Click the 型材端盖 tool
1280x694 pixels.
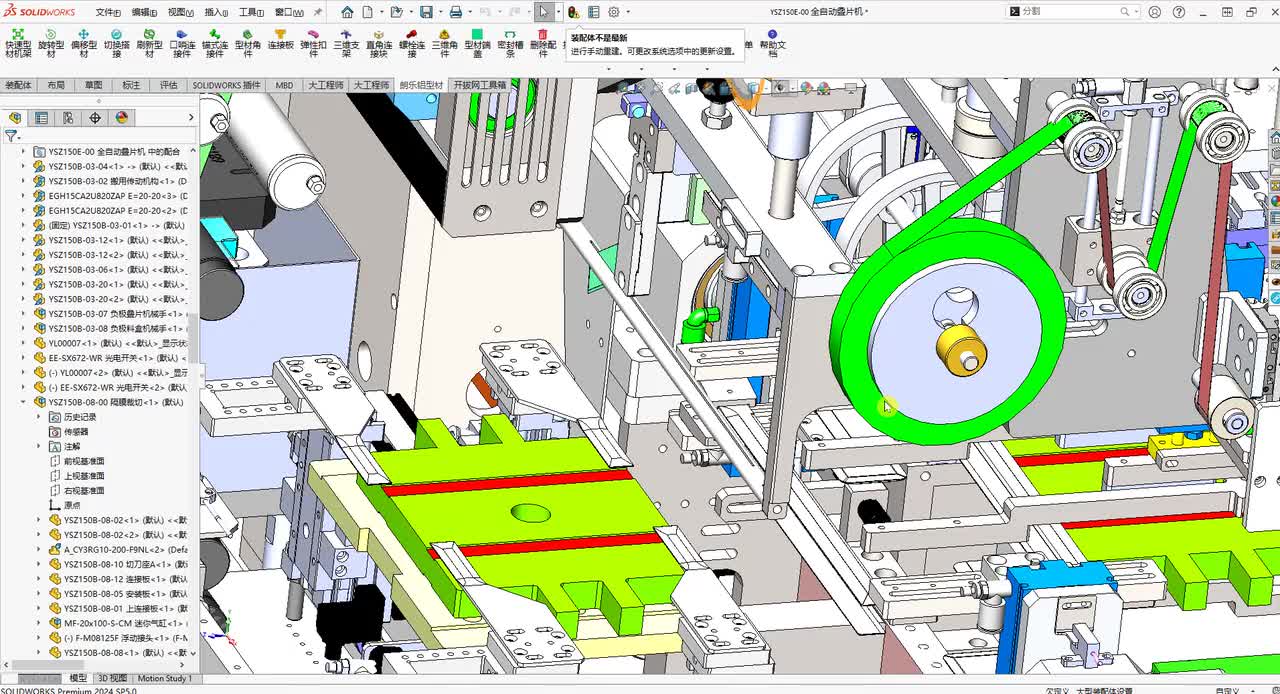click(x=477, y=43)
